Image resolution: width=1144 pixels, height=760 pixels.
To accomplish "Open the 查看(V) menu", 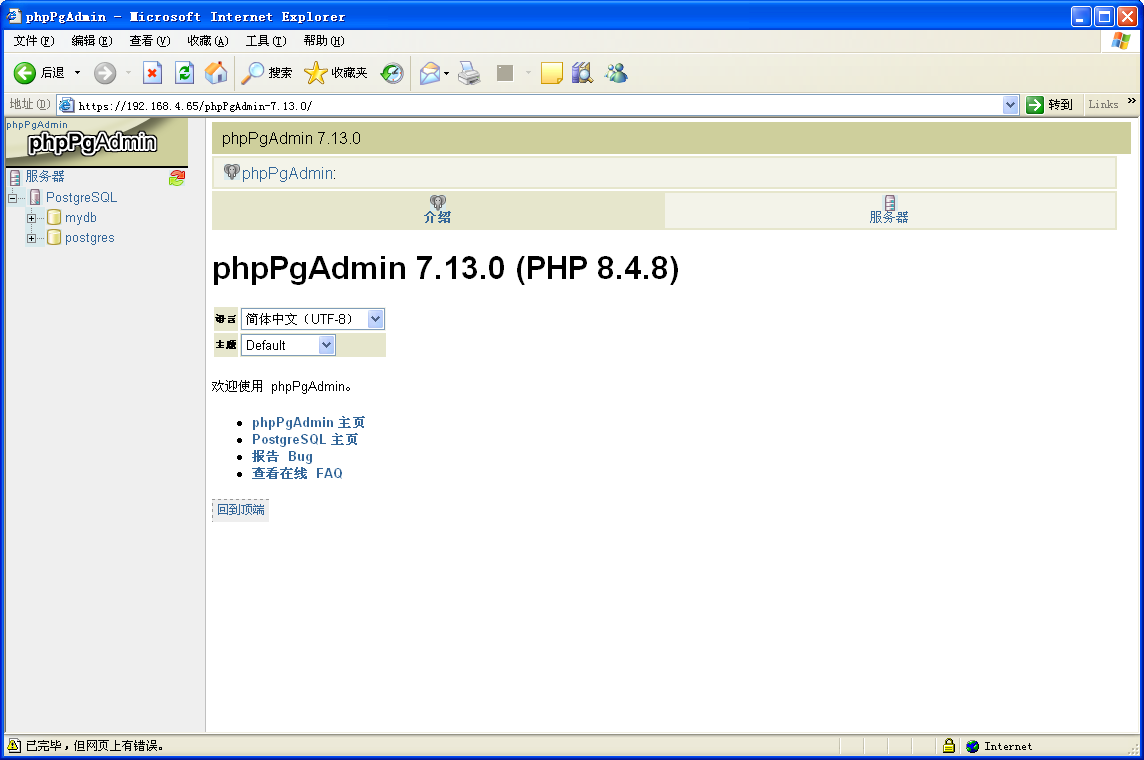I will pos(150,41).
